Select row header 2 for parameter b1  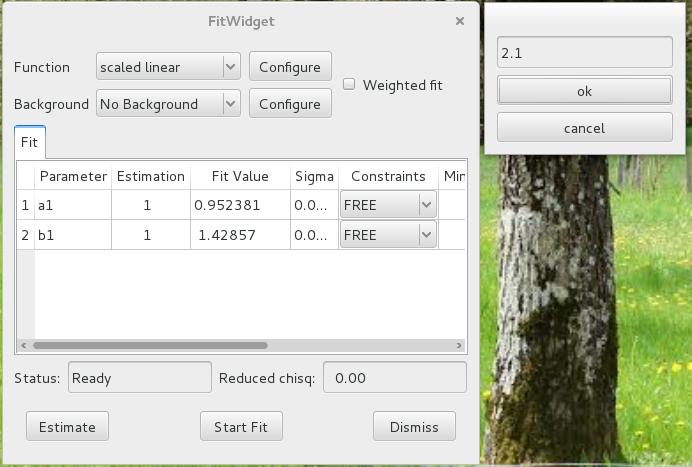[25, 235]
